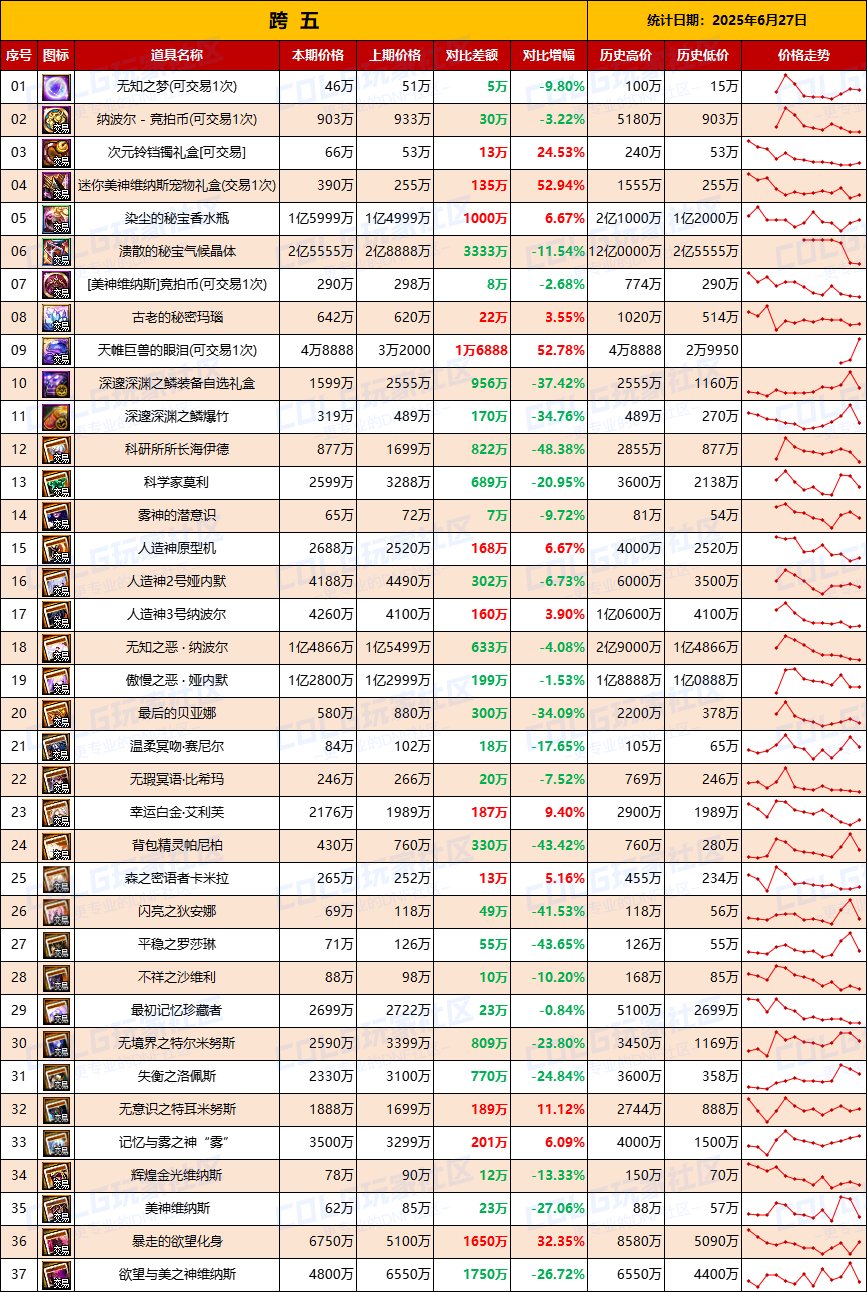The height and width of the screenshot is (1292, 867).
Task: Select the 6750万 current price
Action: pos(332,1242)
